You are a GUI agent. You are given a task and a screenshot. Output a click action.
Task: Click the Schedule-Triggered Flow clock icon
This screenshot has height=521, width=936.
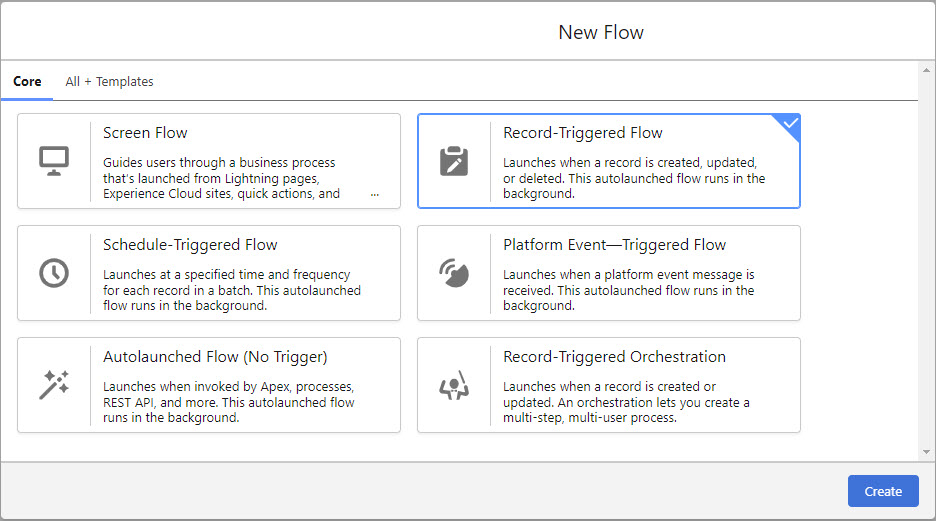(54, 273)
